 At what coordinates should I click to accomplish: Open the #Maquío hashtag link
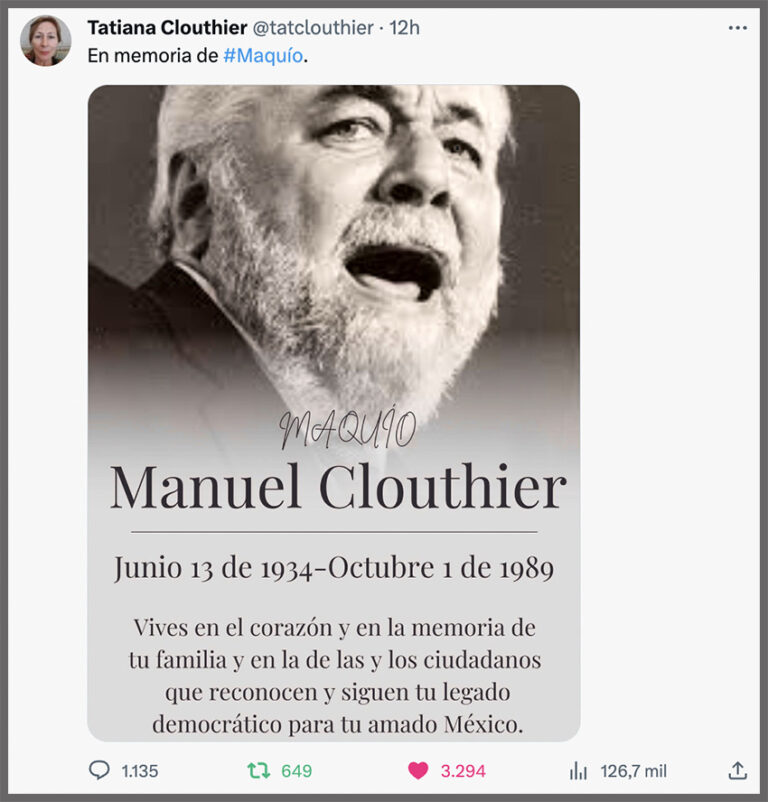tap(263, 55)
